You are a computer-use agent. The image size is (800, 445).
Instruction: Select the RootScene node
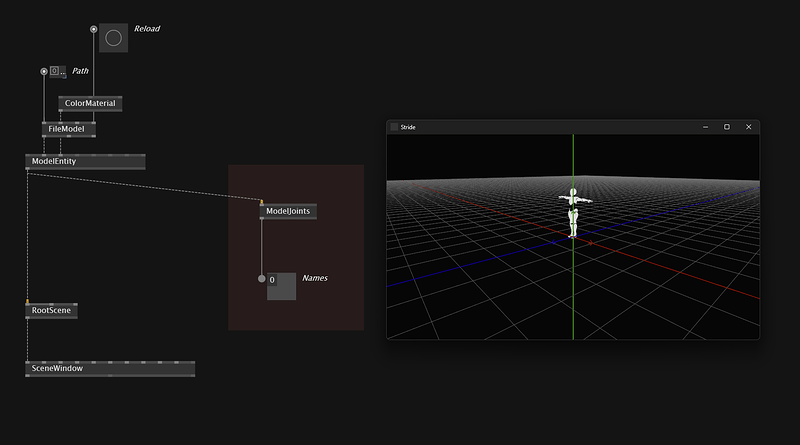click(52, 310)
